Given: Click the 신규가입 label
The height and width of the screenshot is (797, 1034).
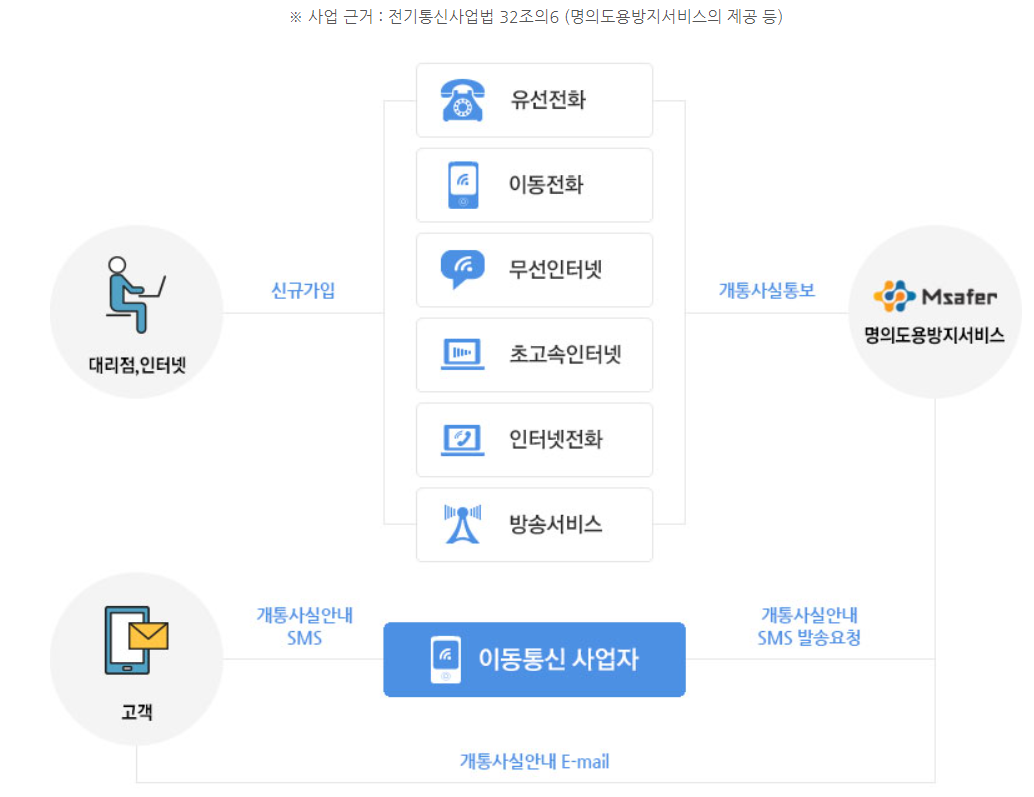Looking at the screenshot, I should point(303,290).
